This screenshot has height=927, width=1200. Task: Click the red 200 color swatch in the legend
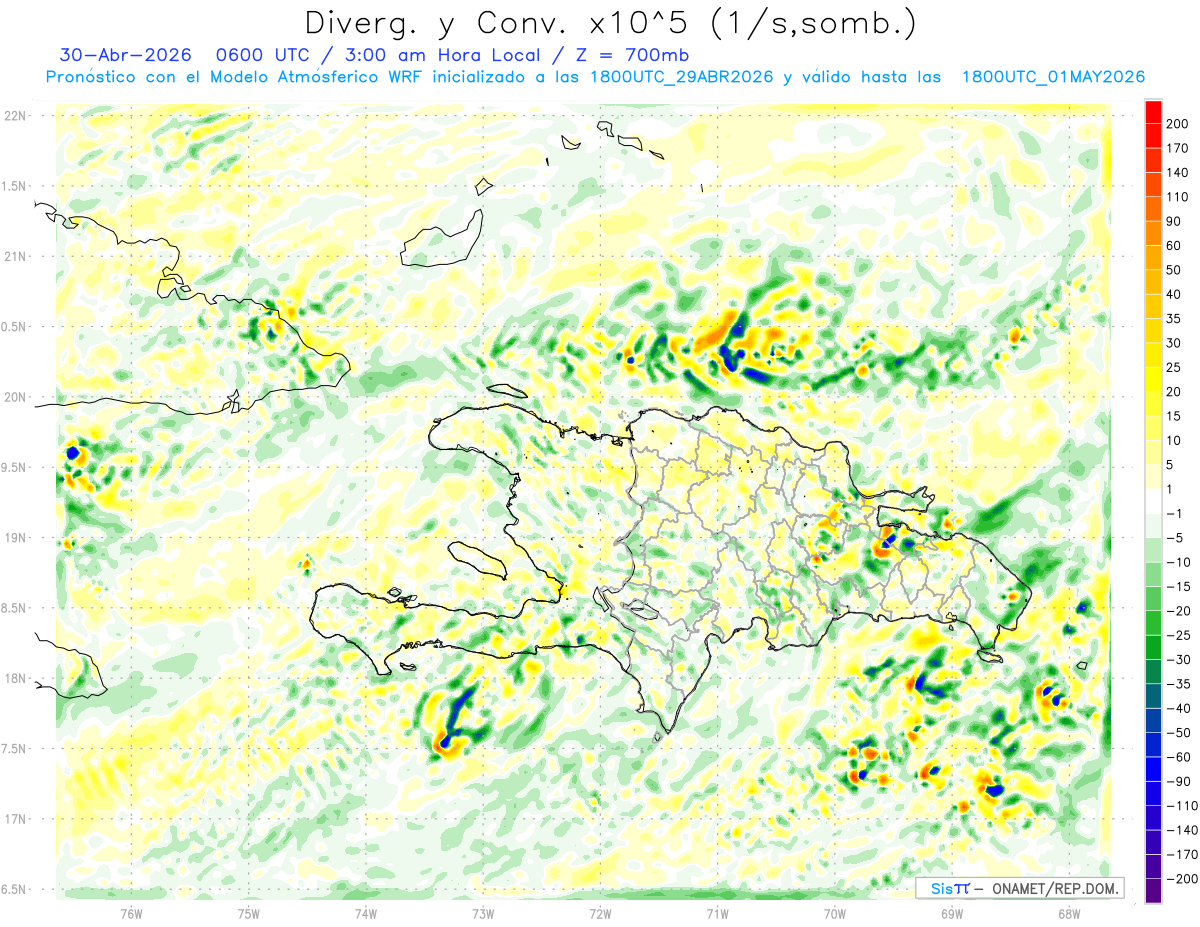[x=1153, y=111]
